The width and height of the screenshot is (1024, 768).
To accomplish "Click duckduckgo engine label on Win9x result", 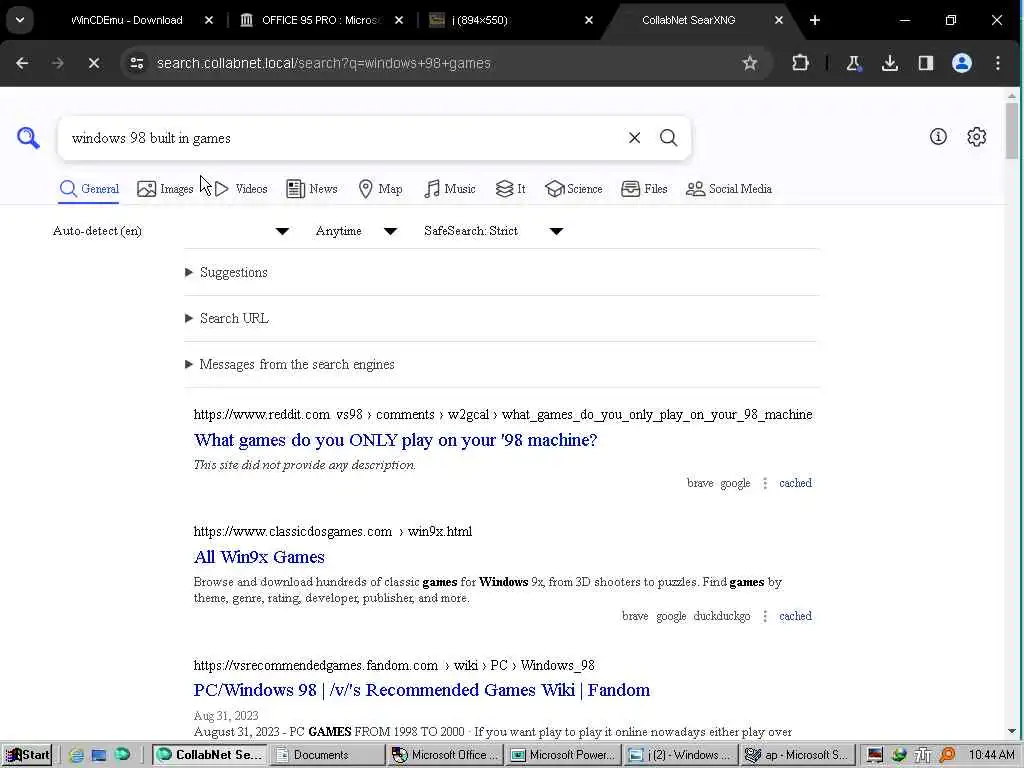I will pos(722,616).
